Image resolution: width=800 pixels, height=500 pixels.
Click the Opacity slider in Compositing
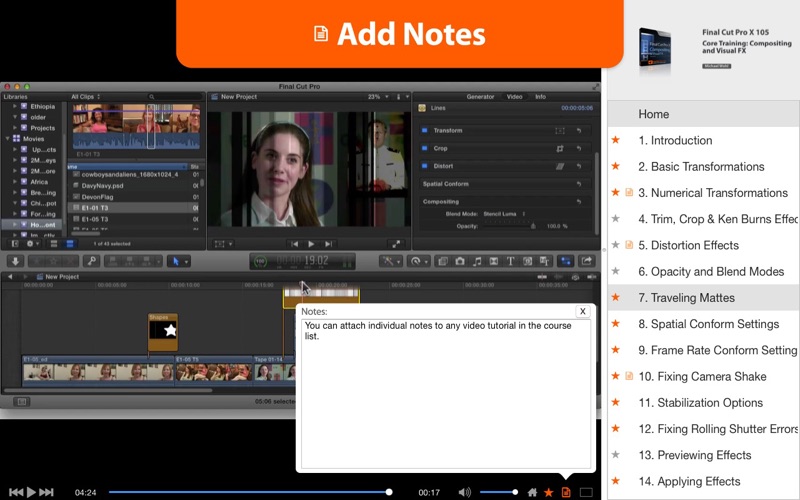[x=509, y=226]
